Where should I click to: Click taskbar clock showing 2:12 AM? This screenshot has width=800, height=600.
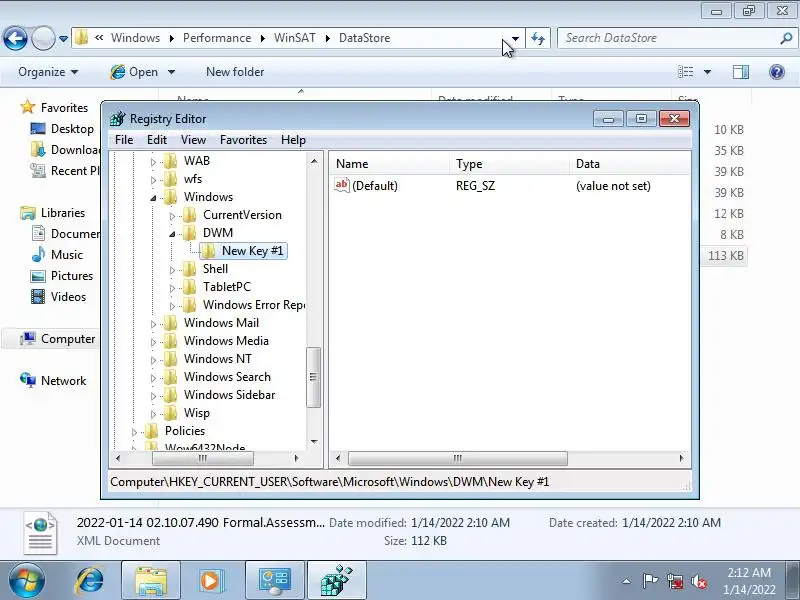[749, 581]
